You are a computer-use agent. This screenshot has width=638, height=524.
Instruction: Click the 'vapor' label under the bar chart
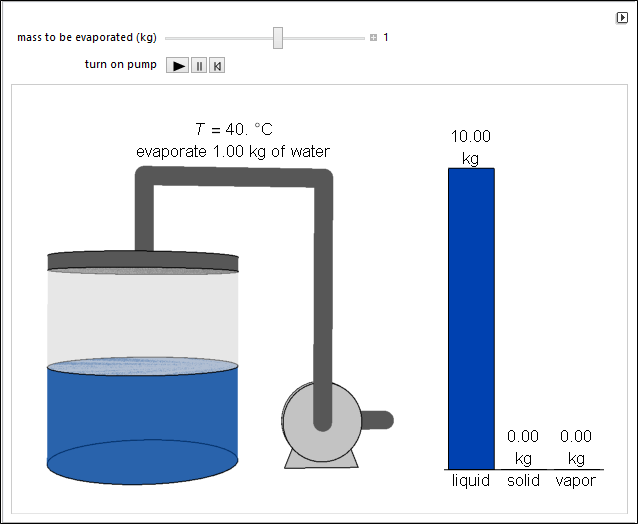(x=576, y=480)
